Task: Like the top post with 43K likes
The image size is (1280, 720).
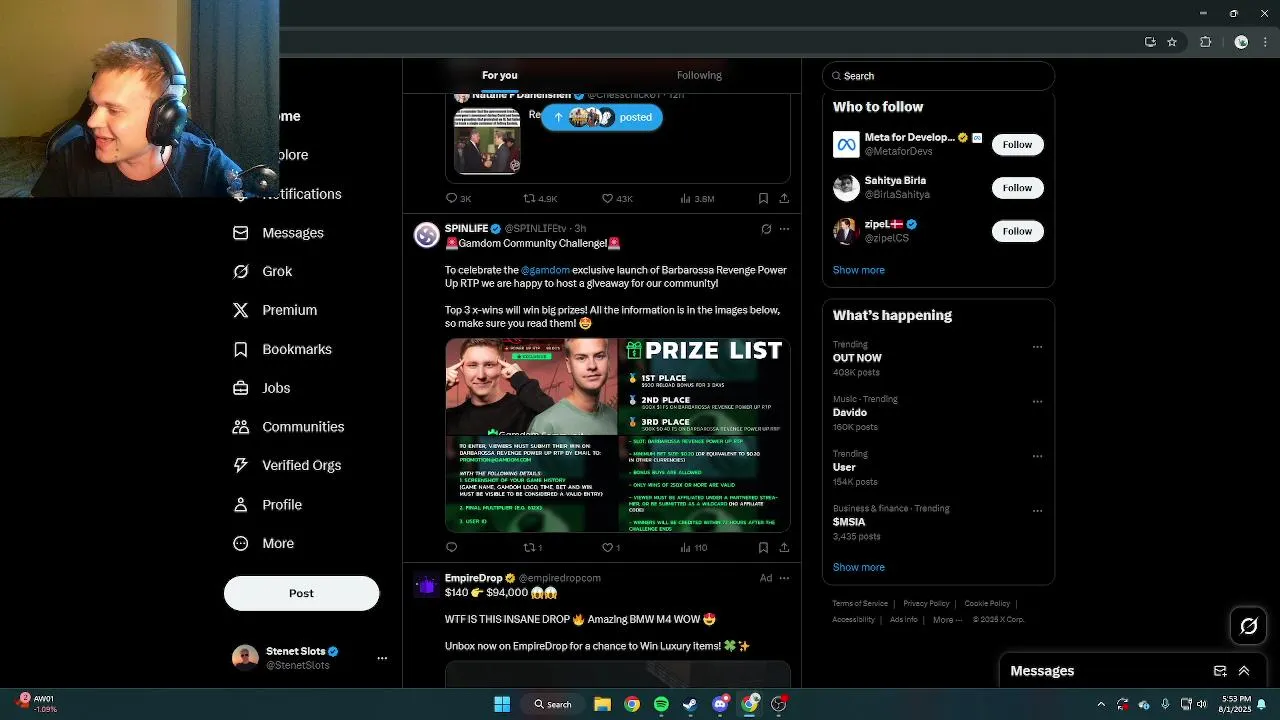Action: click(617, 199)
